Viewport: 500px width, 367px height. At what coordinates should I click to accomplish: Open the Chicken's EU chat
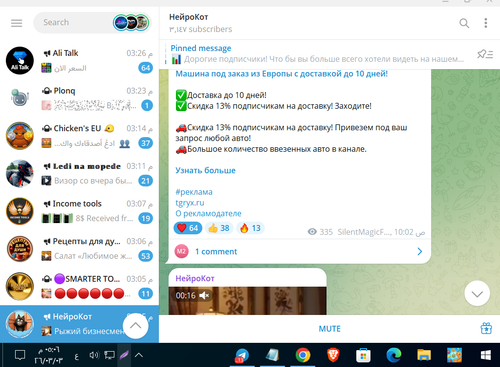[x=79, y=136]
